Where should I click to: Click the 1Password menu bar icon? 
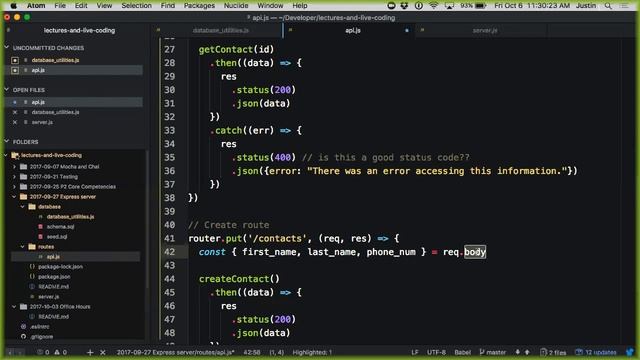419,6
